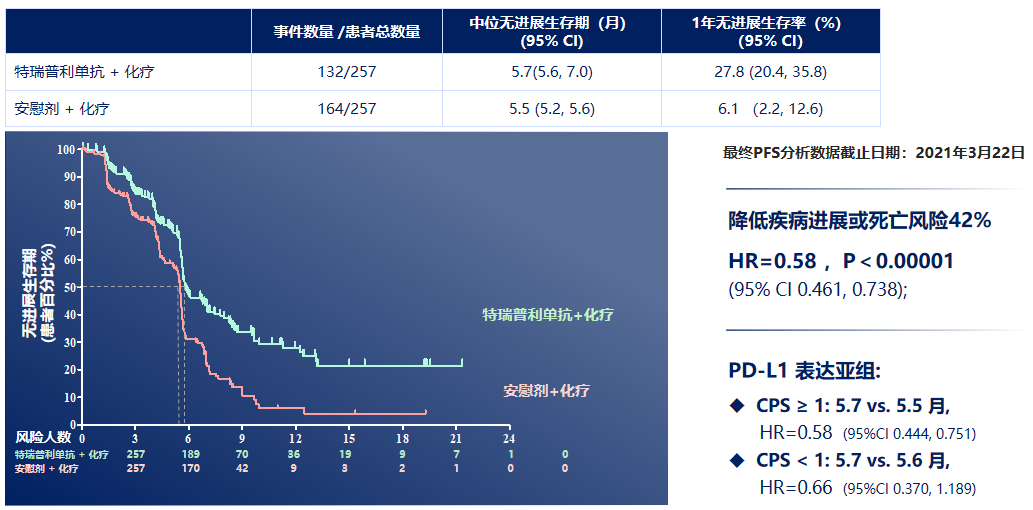Select the 1年无进展生存率 column header
The image size is (1033, 510).
(769, 32)
